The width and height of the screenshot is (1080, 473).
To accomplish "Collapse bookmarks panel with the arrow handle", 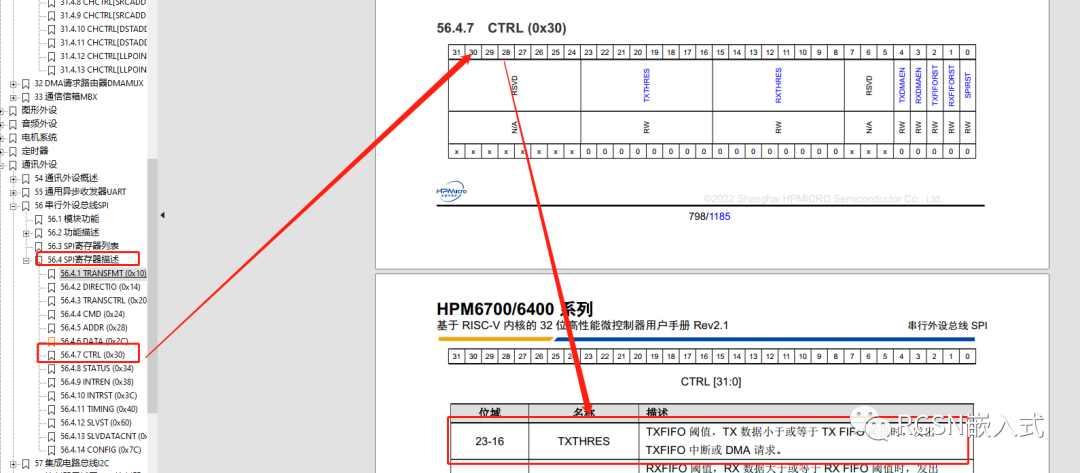I will point(163,216).
